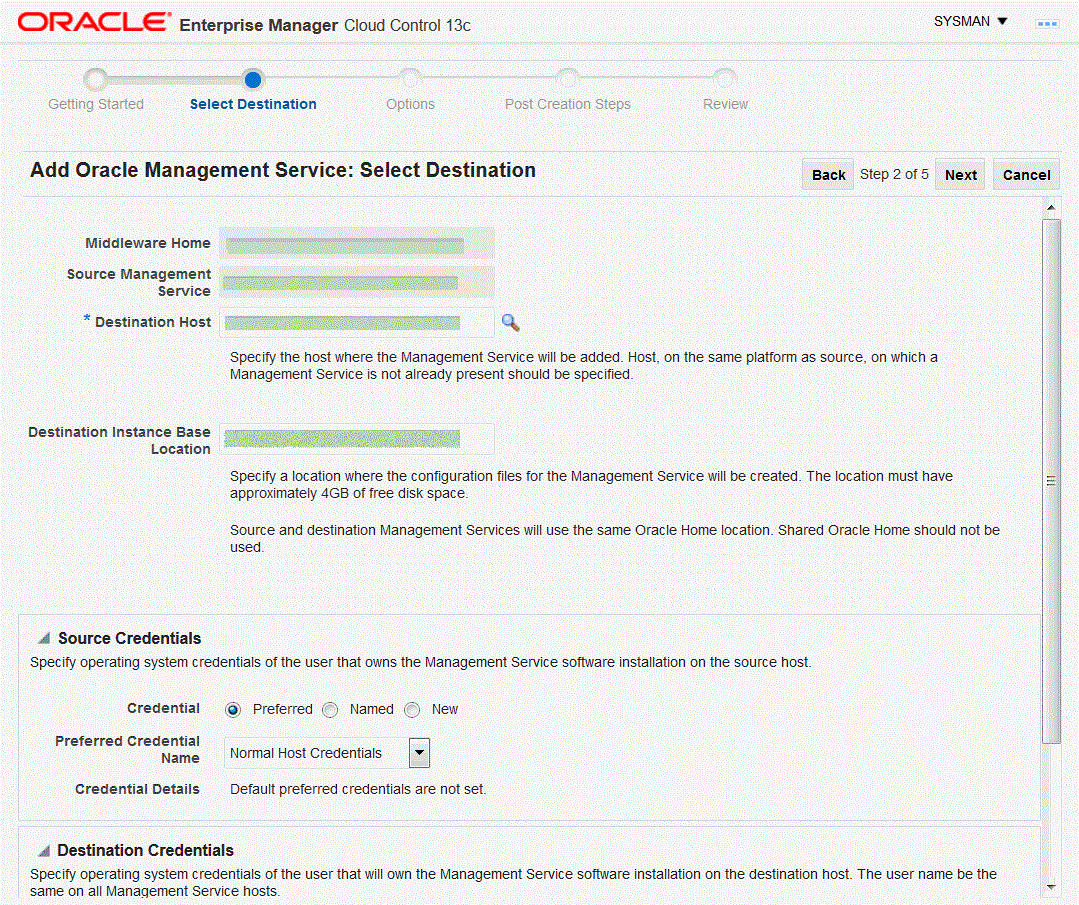Click the Select Destination step
The width and height of the screenshot is (1079, 905).
pyautogui.click(x=253, y=104)
